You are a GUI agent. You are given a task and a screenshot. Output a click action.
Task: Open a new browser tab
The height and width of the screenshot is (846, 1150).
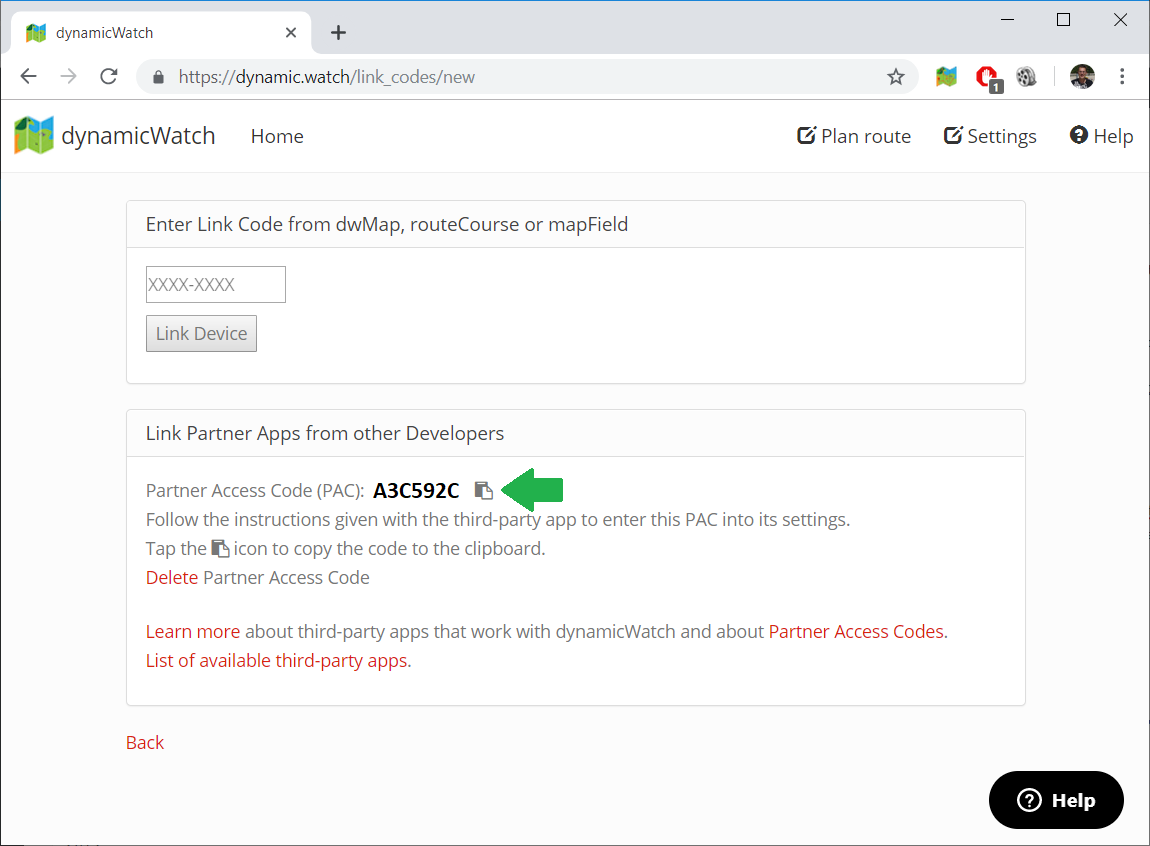(338, 33)
